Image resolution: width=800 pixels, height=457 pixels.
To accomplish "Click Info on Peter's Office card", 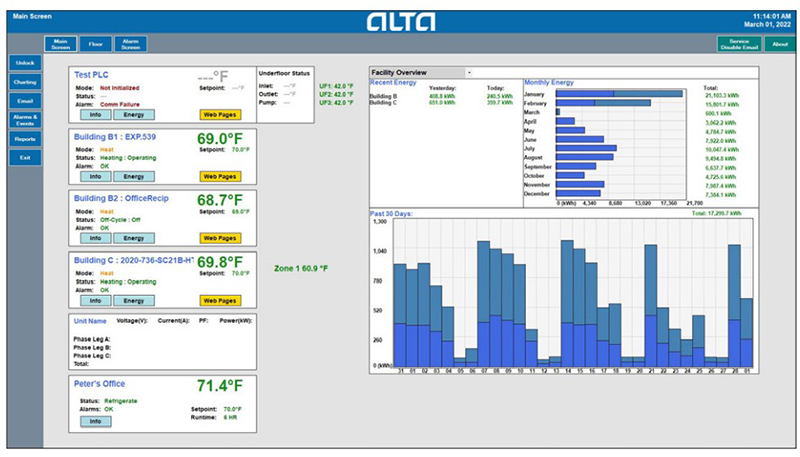I will [95, 421].
